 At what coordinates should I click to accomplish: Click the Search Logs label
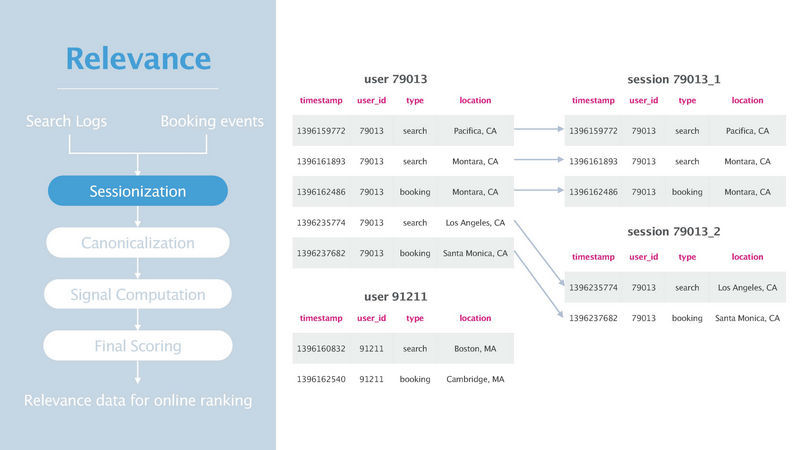(66, 121)
